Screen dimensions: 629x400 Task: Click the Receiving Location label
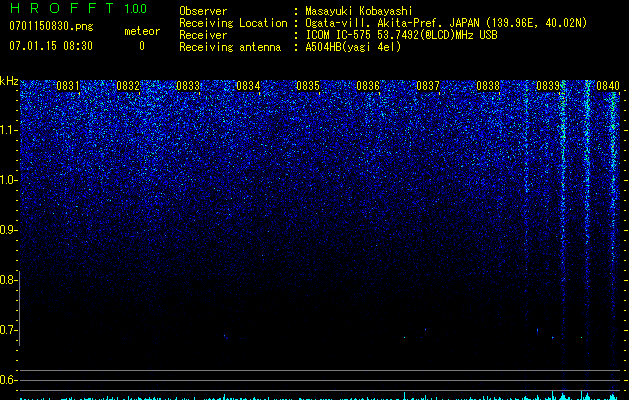tap(233, 23)
